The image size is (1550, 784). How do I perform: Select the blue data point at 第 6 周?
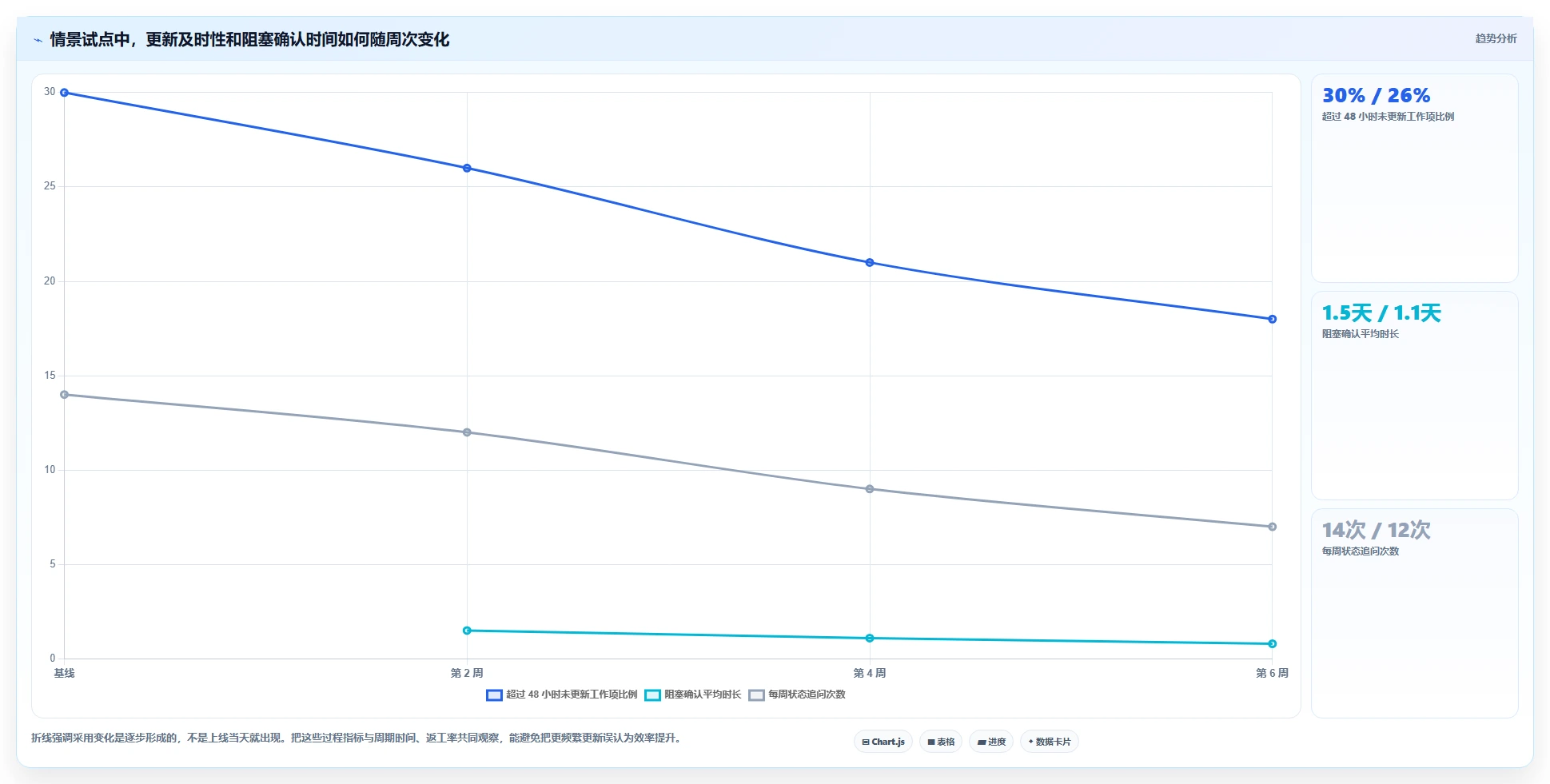tap(1273, 319)
